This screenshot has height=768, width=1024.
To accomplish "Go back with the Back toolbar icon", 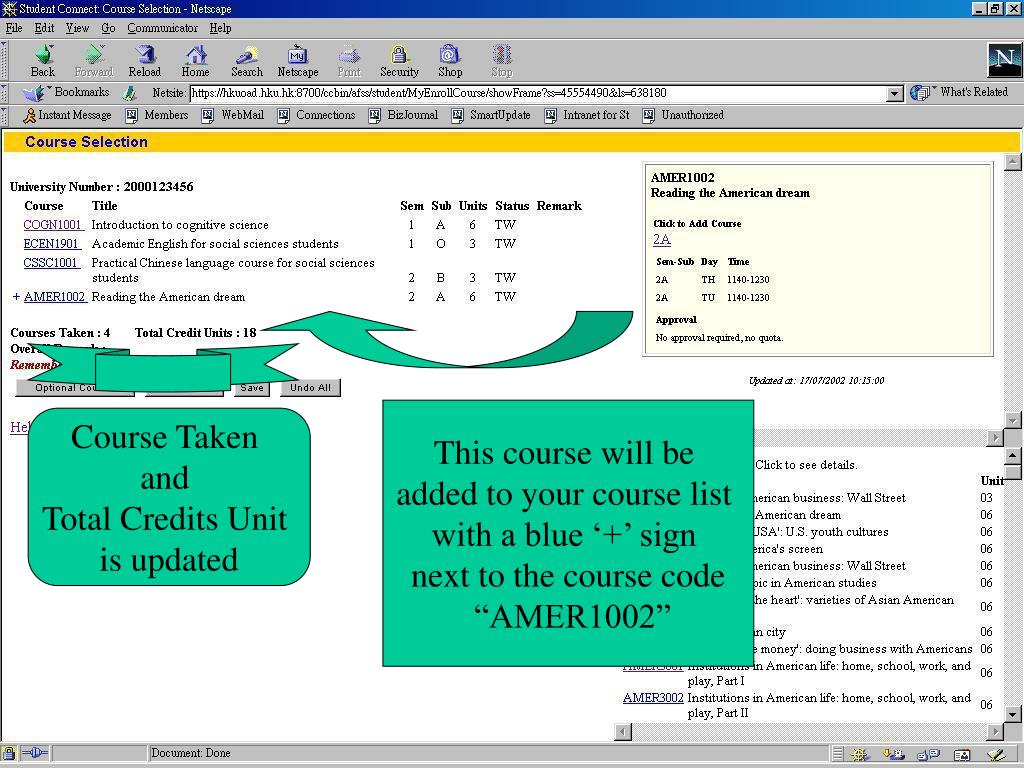I will (42, 61).
